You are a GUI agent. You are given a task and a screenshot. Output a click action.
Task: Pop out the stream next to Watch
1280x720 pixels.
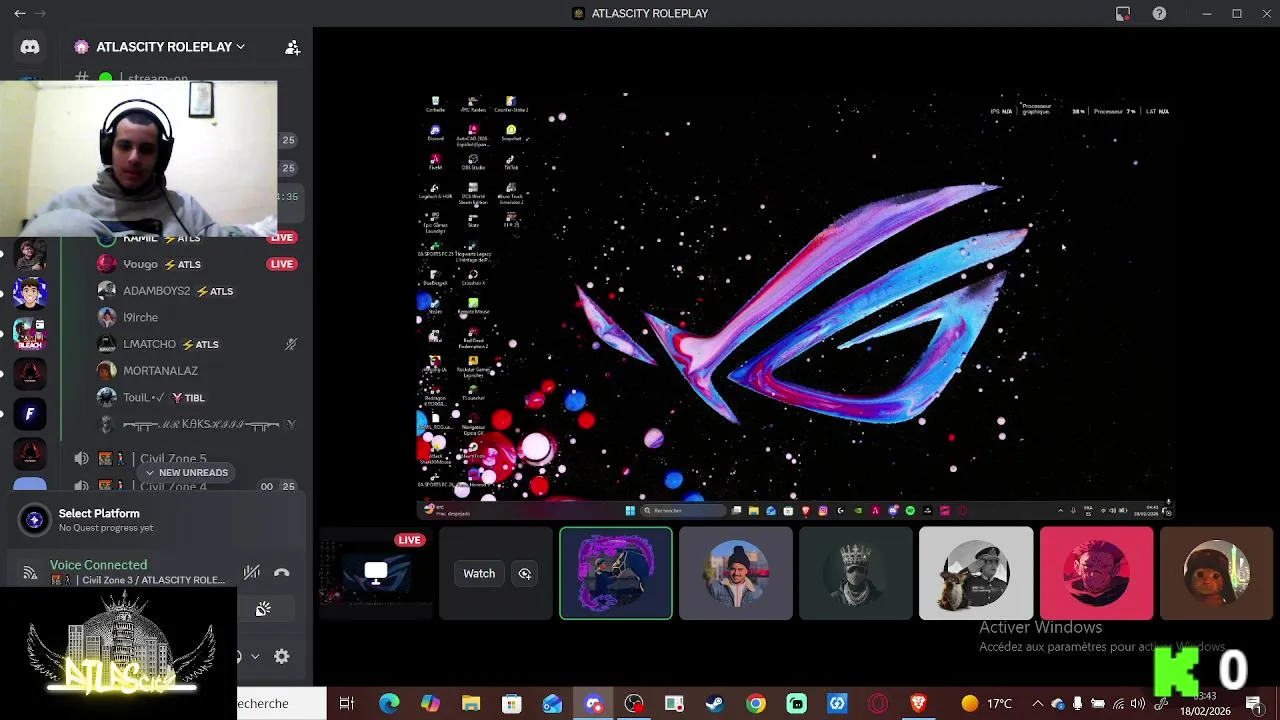pyautogui.click(x=524, y=573)
